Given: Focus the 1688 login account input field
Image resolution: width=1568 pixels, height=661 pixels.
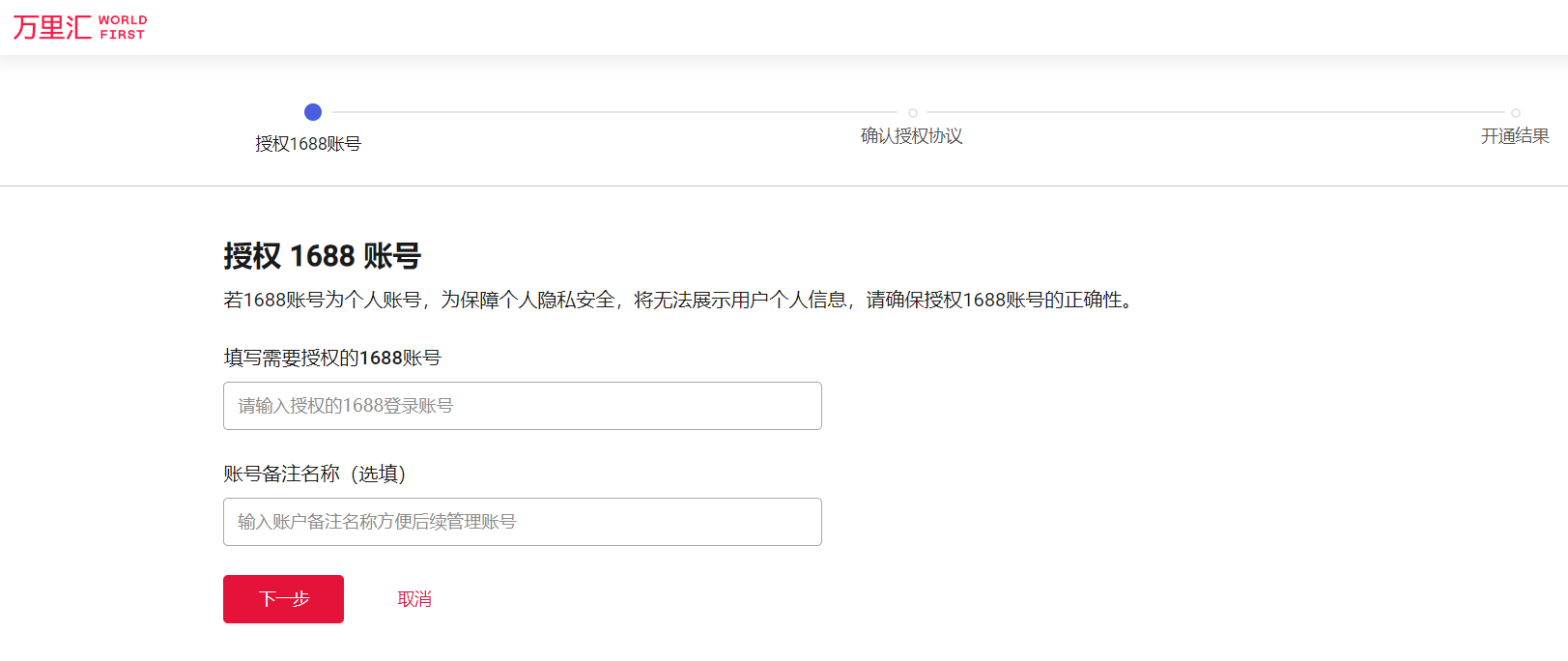Looking at the screenshot, I should coord(522,406).
